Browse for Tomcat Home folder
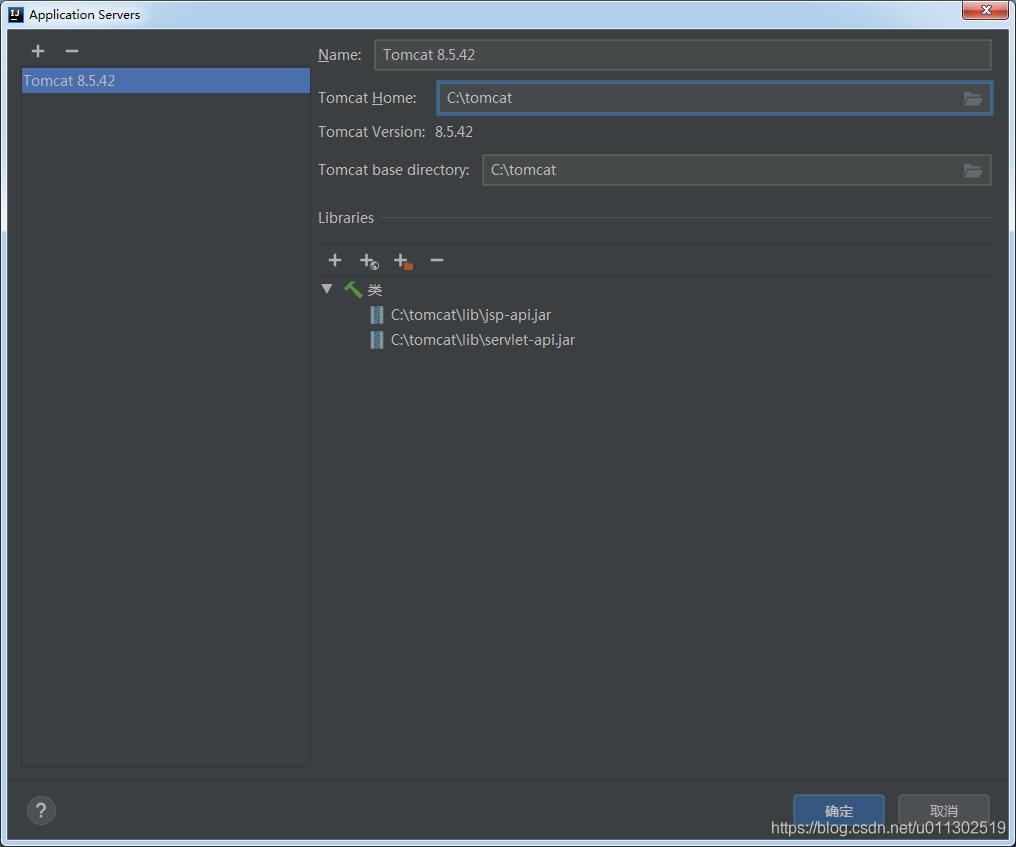Viewport: 1016px width, 847px height. click(x=973, y=99)
